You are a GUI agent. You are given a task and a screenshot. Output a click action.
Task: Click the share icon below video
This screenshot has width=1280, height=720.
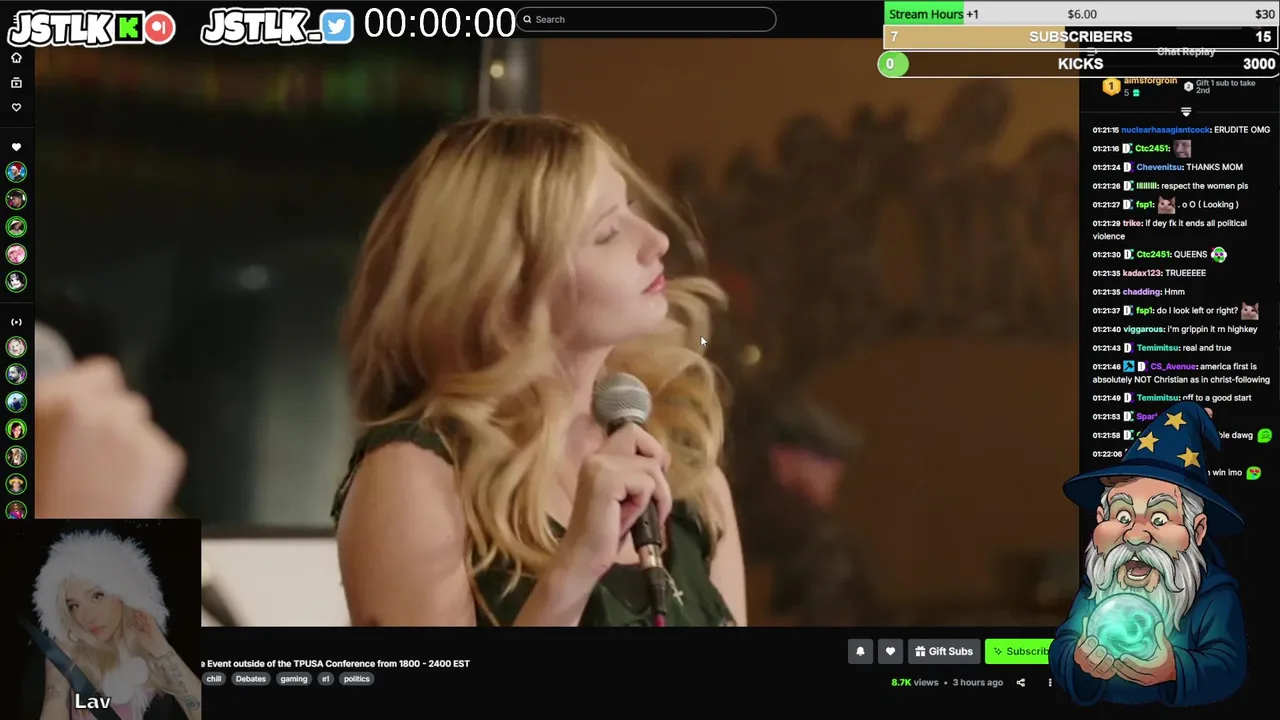tap(1021, 683)
